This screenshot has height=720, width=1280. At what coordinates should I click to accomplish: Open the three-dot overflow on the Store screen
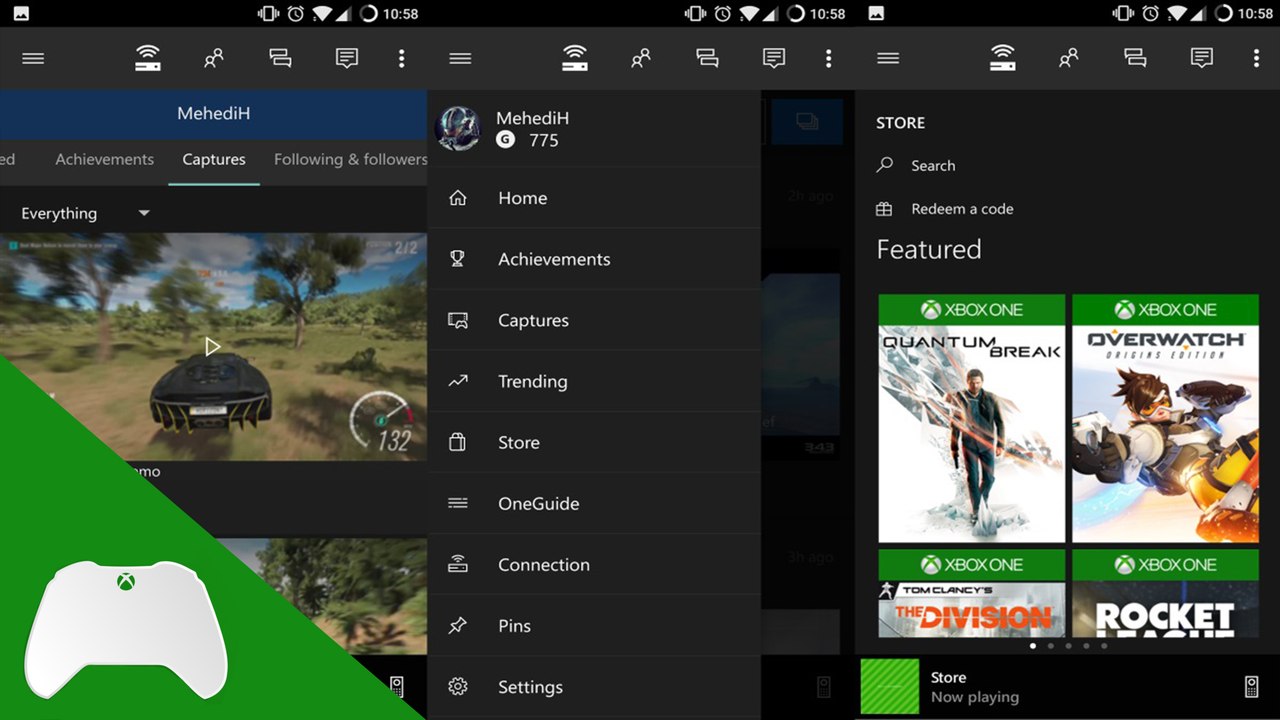[x=1256, y=58]
